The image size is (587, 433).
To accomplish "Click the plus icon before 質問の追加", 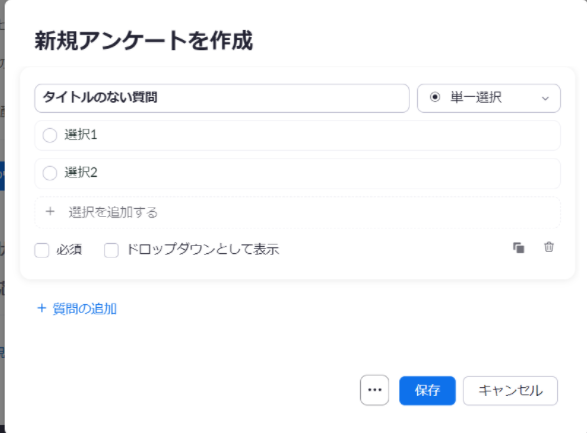I will click(x=42, y=308).
